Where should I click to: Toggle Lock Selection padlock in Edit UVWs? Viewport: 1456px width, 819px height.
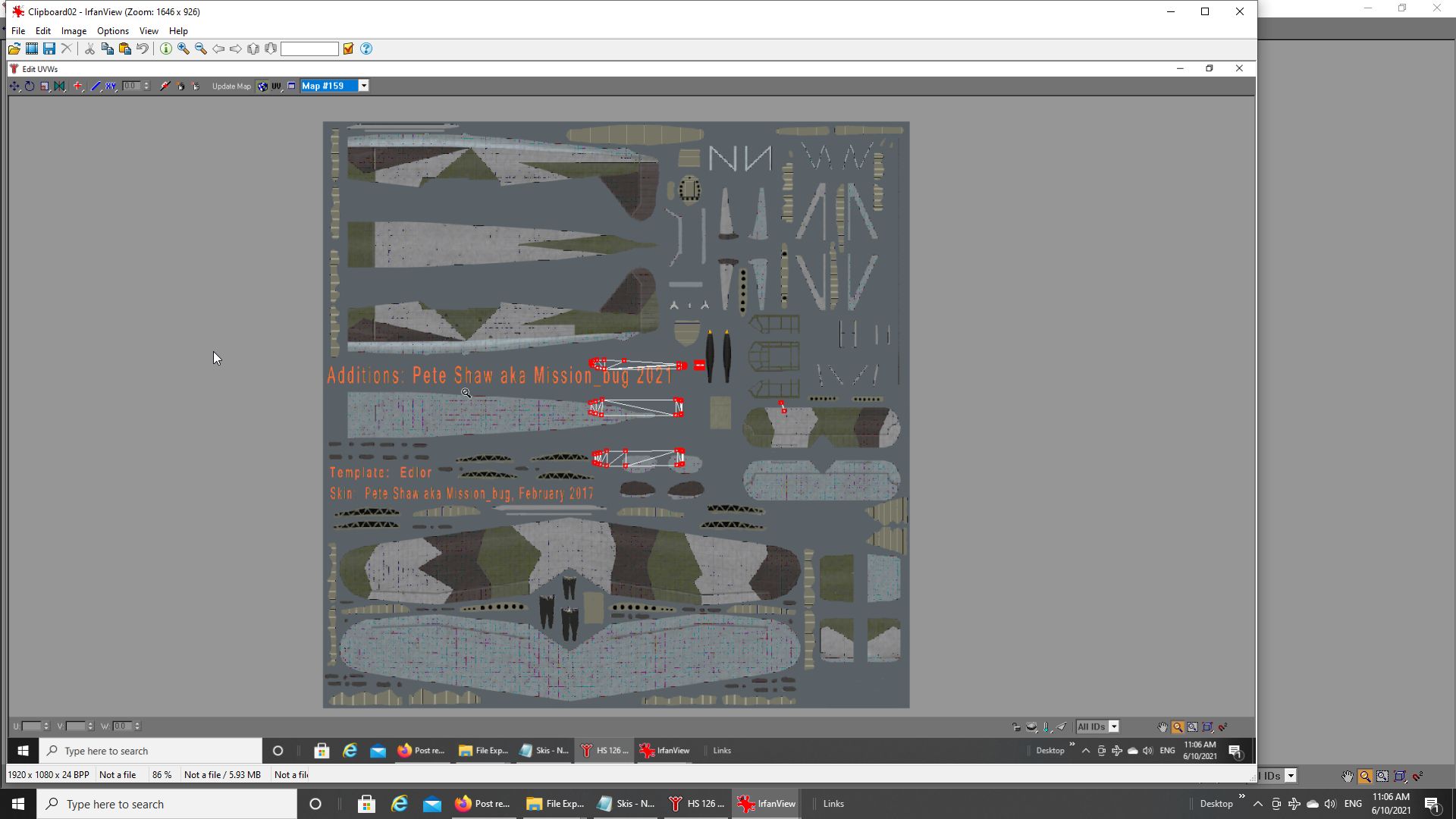[1017, 726]
